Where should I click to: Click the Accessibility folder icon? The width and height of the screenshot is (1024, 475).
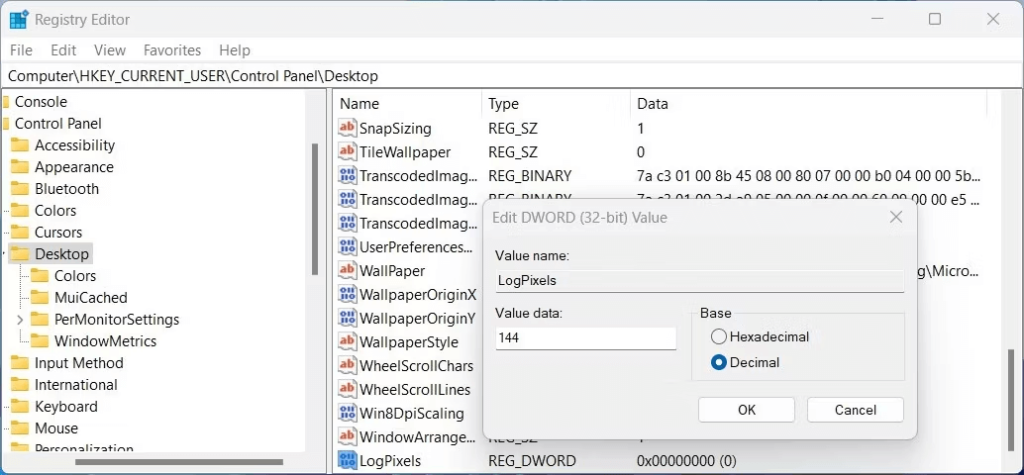point(20,146)
